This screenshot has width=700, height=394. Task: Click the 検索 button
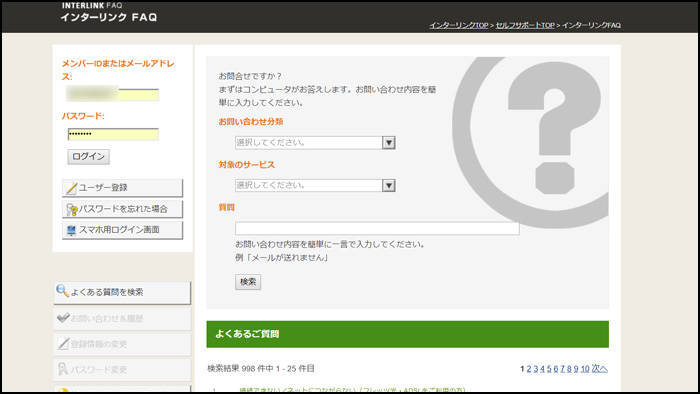coord(248,282)
